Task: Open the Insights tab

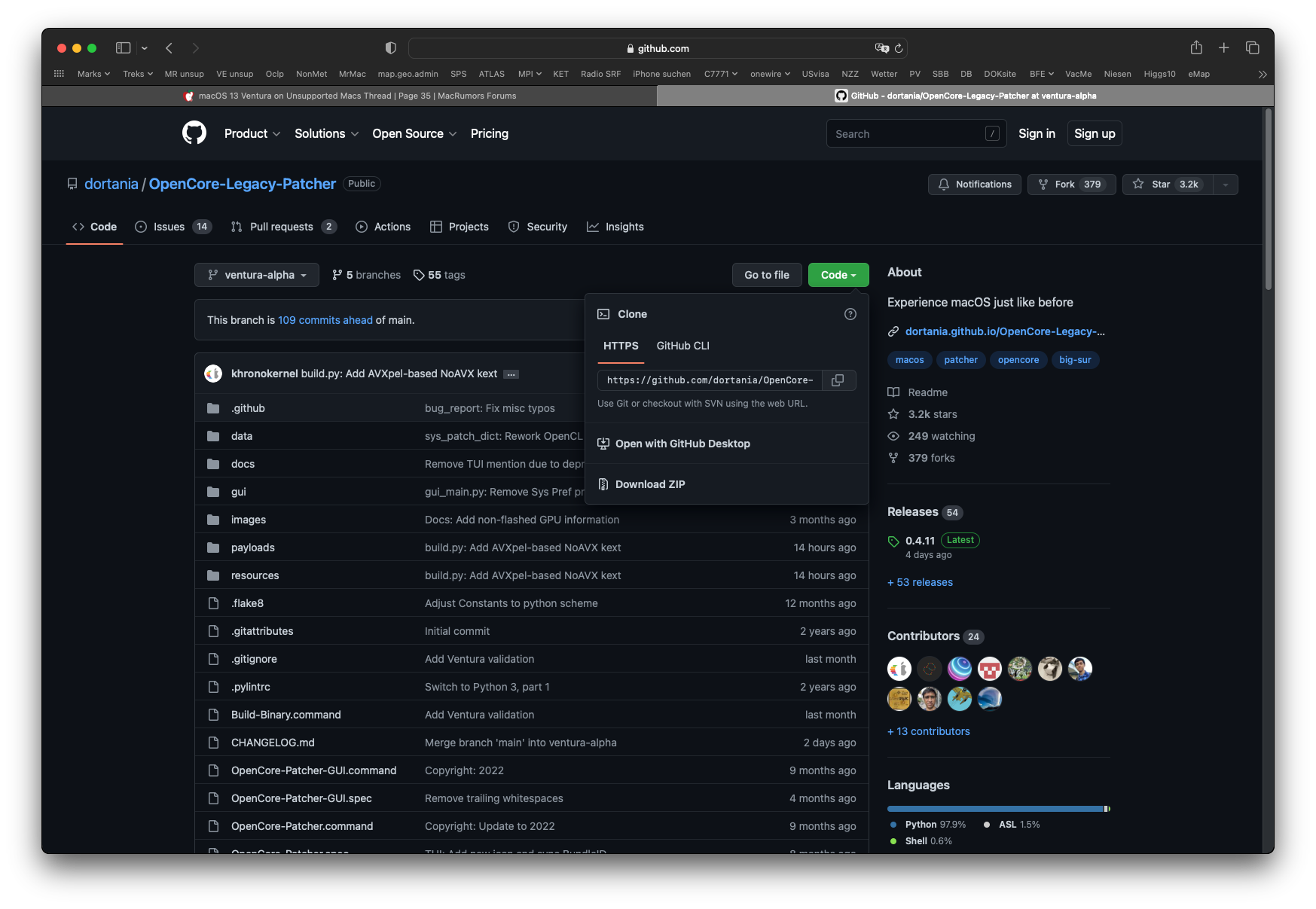Action: pos(615,227)
